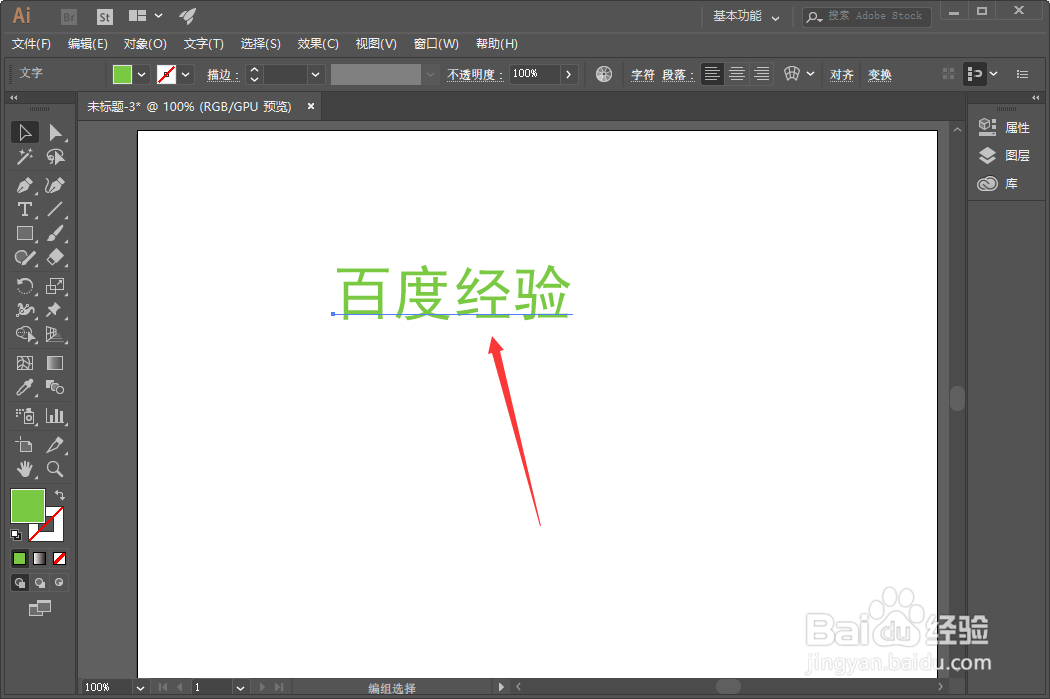Select the Selection tool (black arrow)
Image resolution: width=1050 pixels, height=699 pixels.
coord(25,133)
